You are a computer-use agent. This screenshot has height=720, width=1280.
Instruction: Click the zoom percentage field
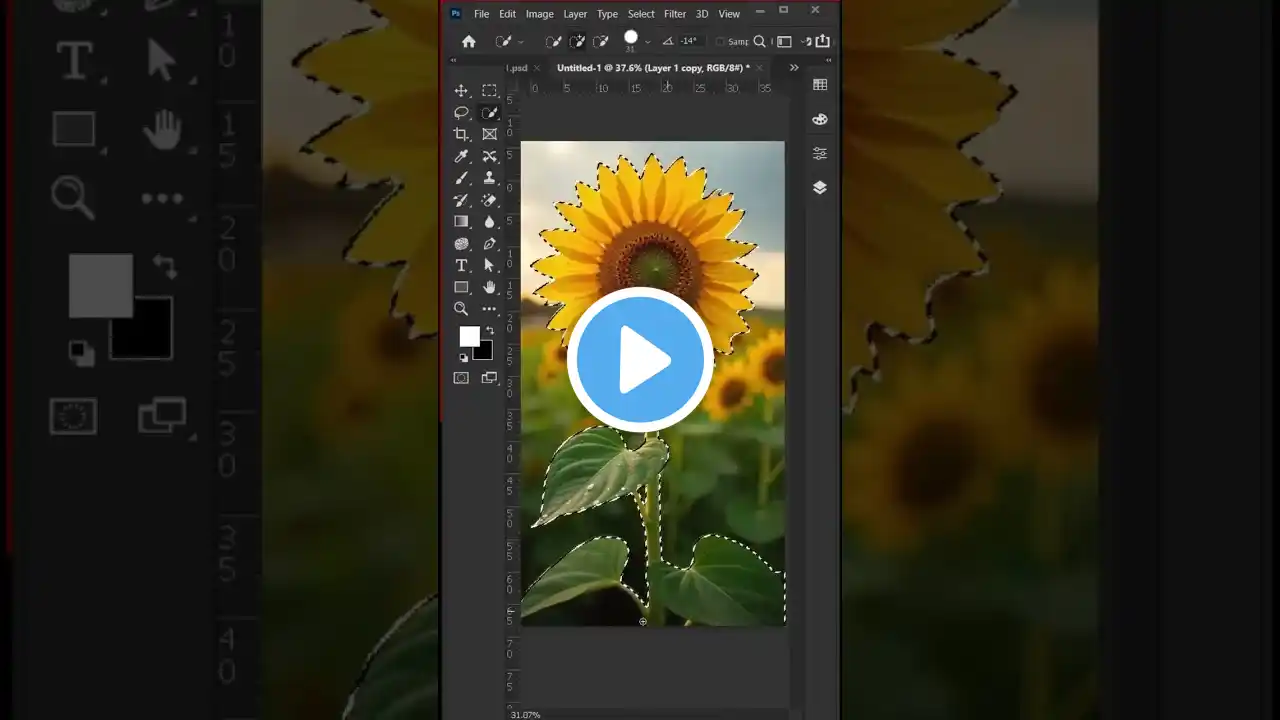524,714
